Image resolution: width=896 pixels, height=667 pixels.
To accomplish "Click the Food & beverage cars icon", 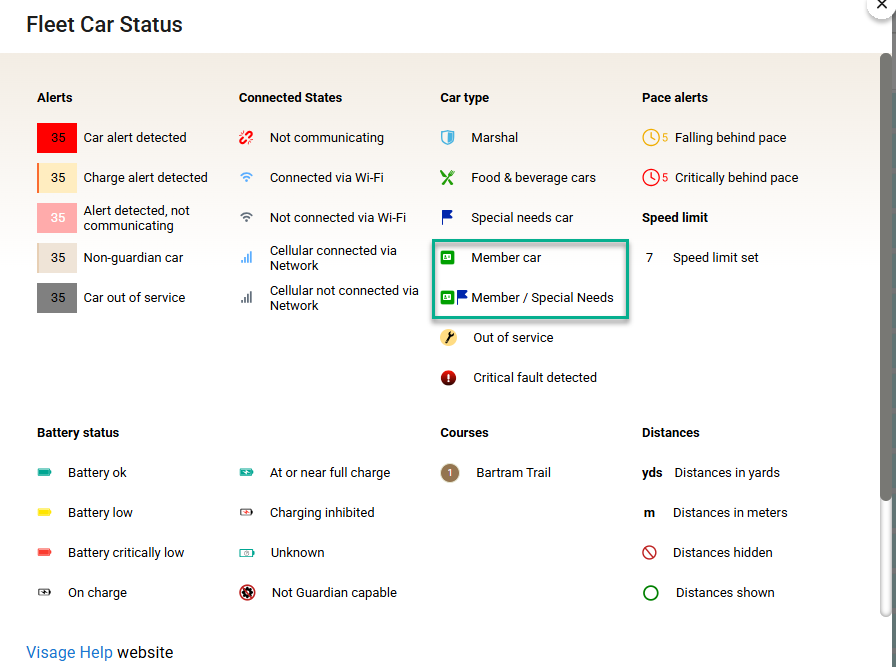I will point(447,178).
